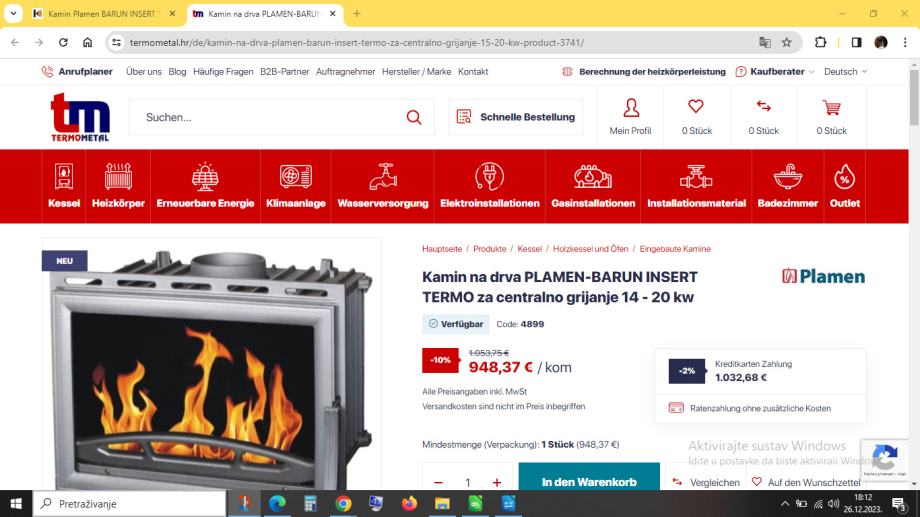Increase quantity with plus button
Screen dimensions: 920x517
497,482
